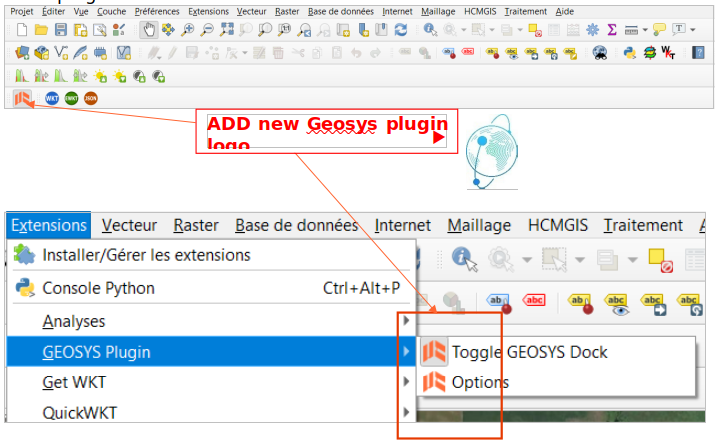Create a new SpatiaLite layer feather icon
716x441 pixels.
80,53
